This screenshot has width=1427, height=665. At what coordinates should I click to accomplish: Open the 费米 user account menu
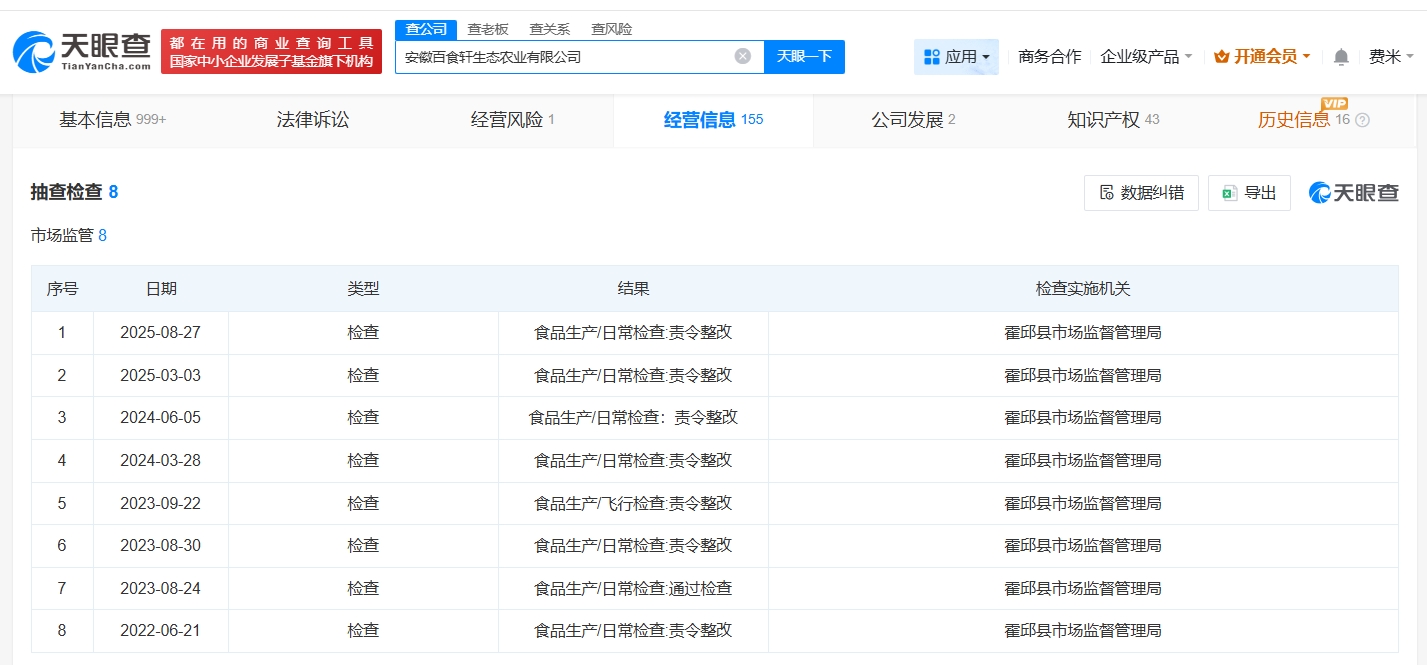(1391, 57)
